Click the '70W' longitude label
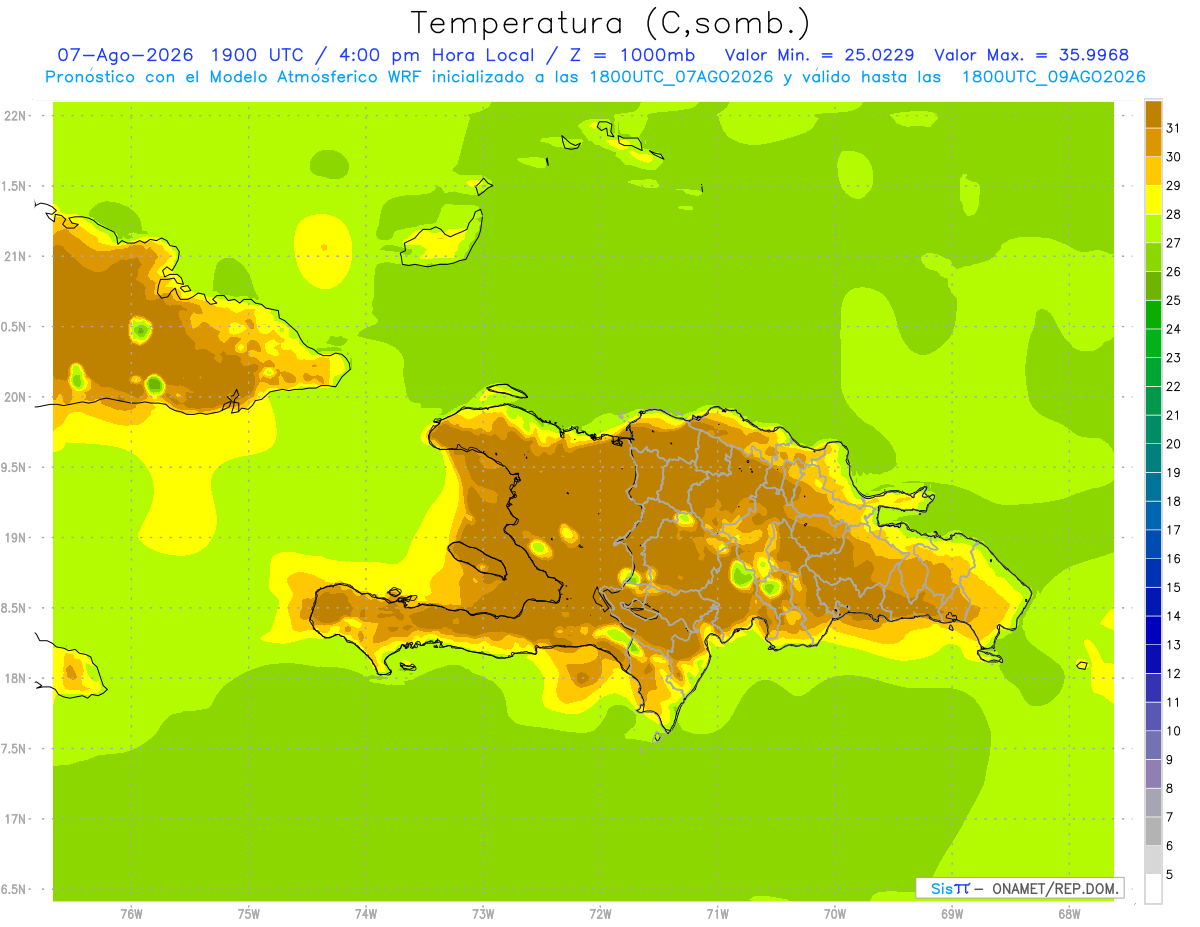Image resolution: width=1200 pixels, height=927 pixels. 835,914
